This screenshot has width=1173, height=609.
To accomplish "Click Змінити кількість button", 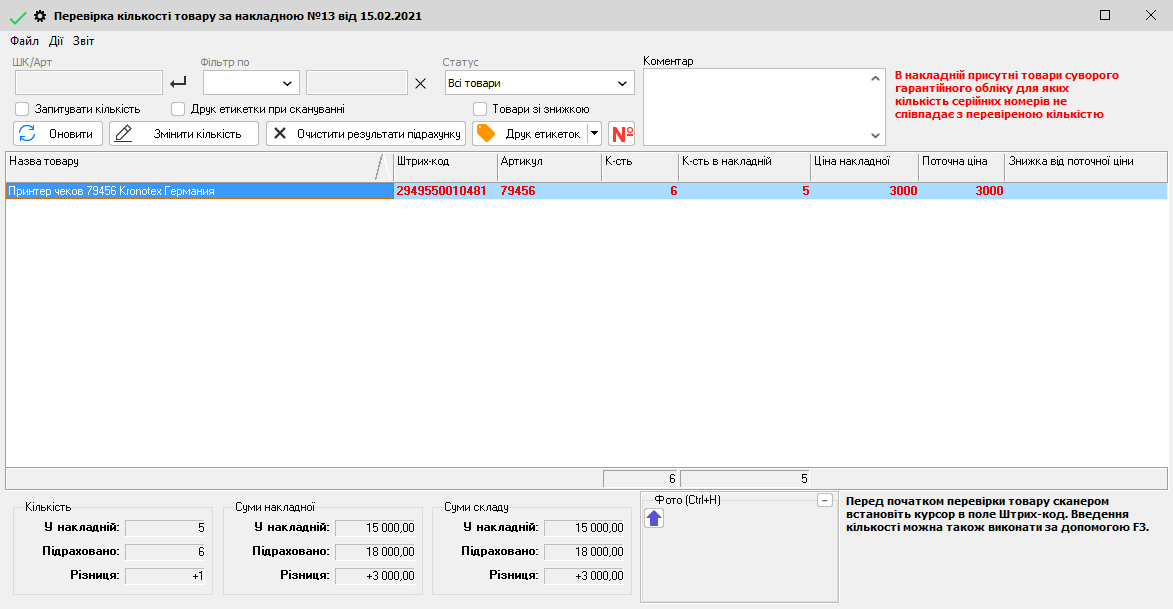I will click(x=183, y=134).
